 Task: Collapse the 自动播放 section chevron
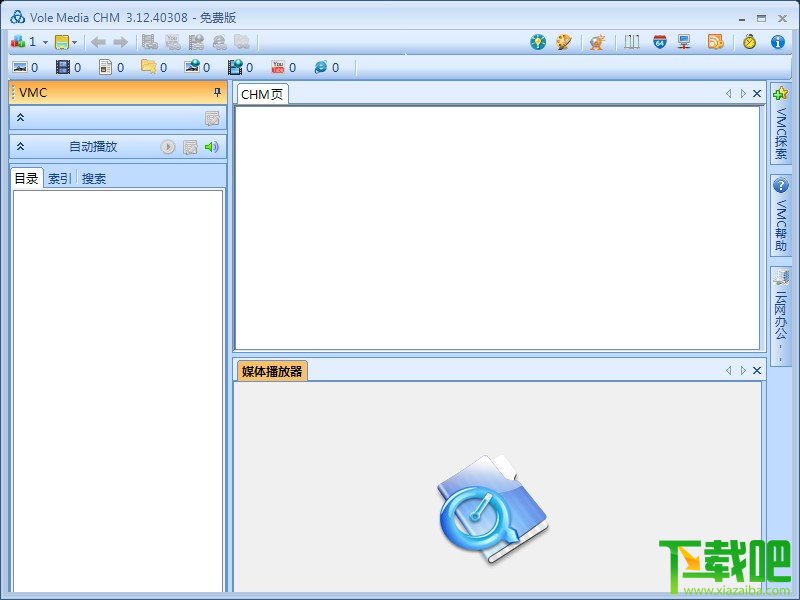20,146
